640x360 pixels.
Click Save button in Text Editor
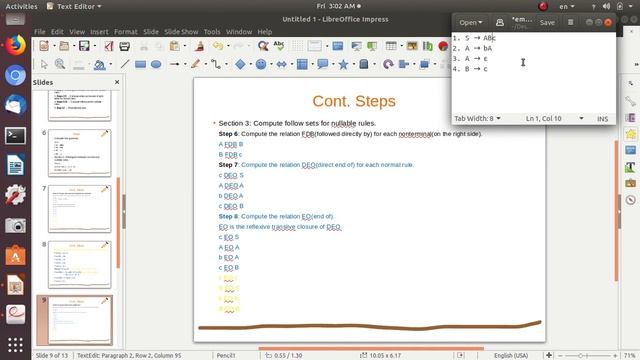point(547,22)
